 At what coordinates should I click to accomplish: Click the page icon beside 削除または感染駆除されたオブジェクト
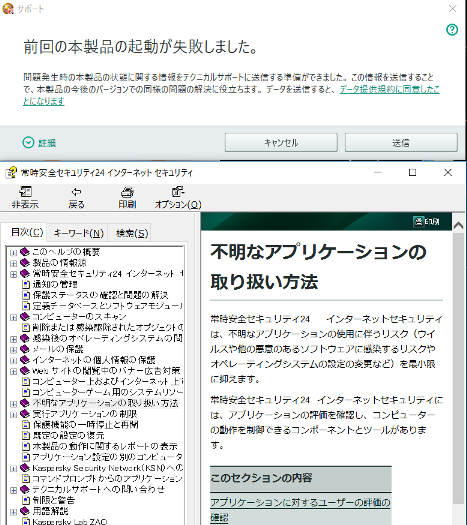click(26, 327)
